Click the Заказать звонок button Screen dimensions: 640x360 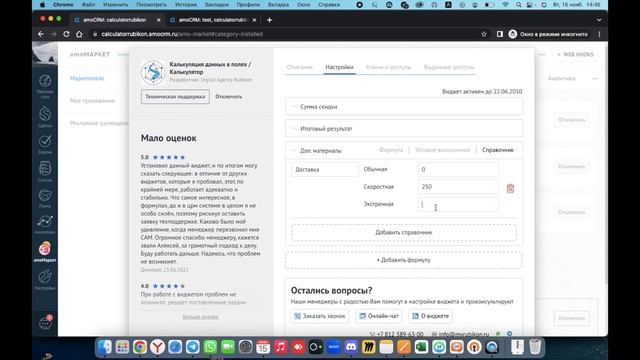[x=320, y=316]
